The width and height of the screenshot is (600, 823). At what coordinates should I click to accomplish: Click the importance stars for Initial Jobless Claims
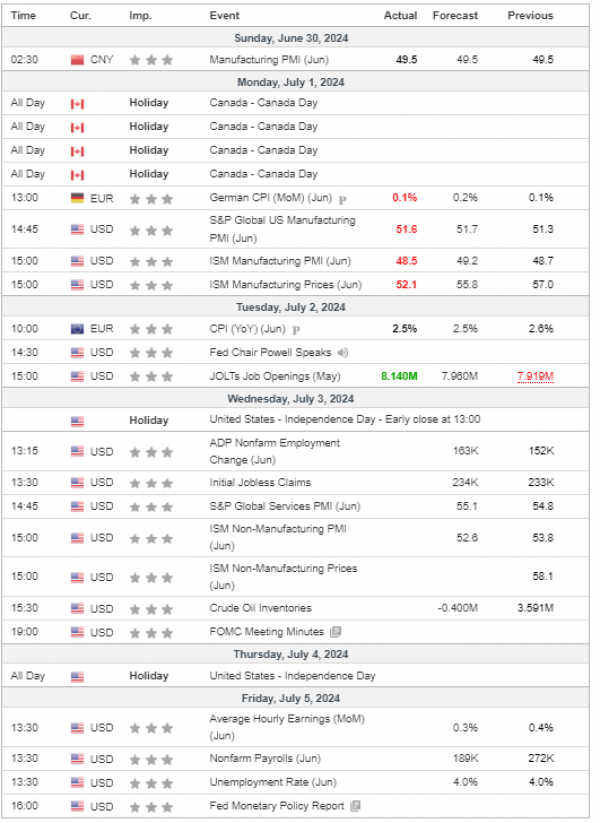[151, 483]
